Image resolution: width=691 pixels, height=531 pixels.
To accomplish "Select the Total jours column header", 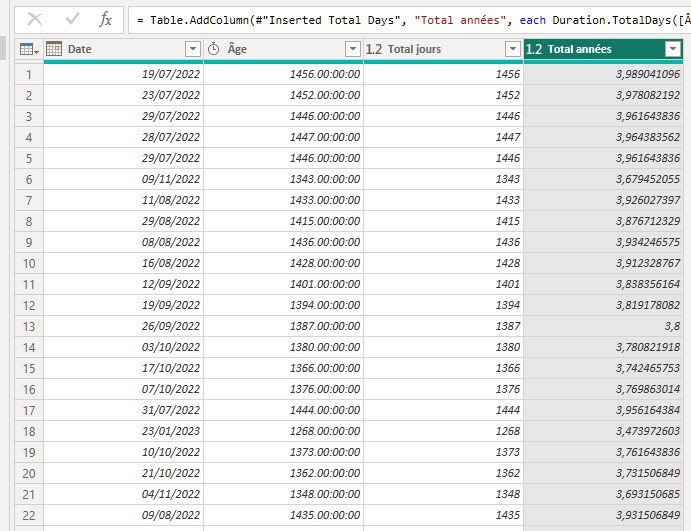I will click(443, 49).
